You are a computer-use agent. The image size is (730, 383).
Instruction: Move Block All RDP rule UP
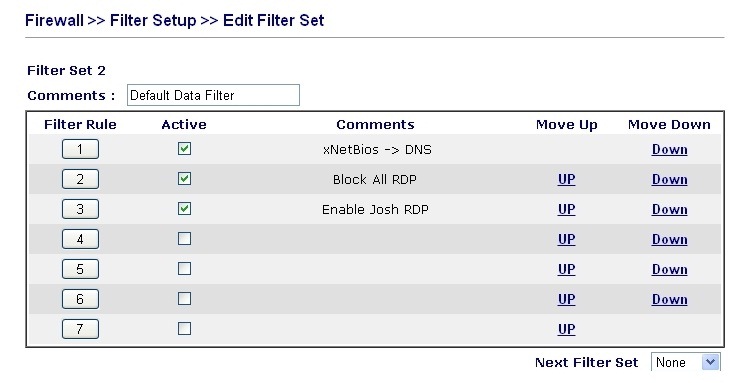coord(567,179)
